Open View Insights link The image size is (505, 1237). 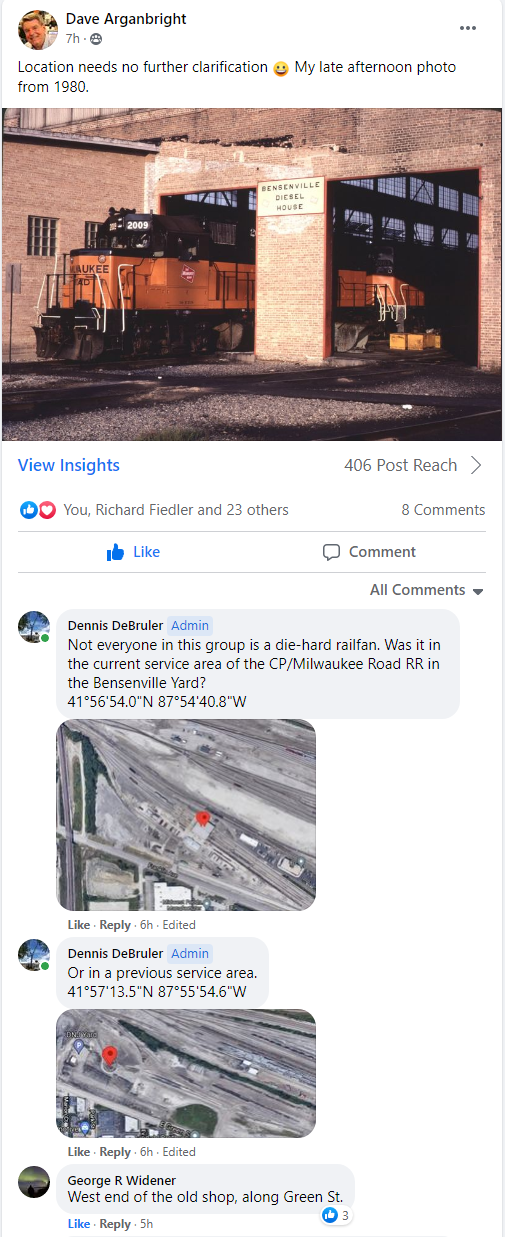pyautogui.click(x=69, y=465)
